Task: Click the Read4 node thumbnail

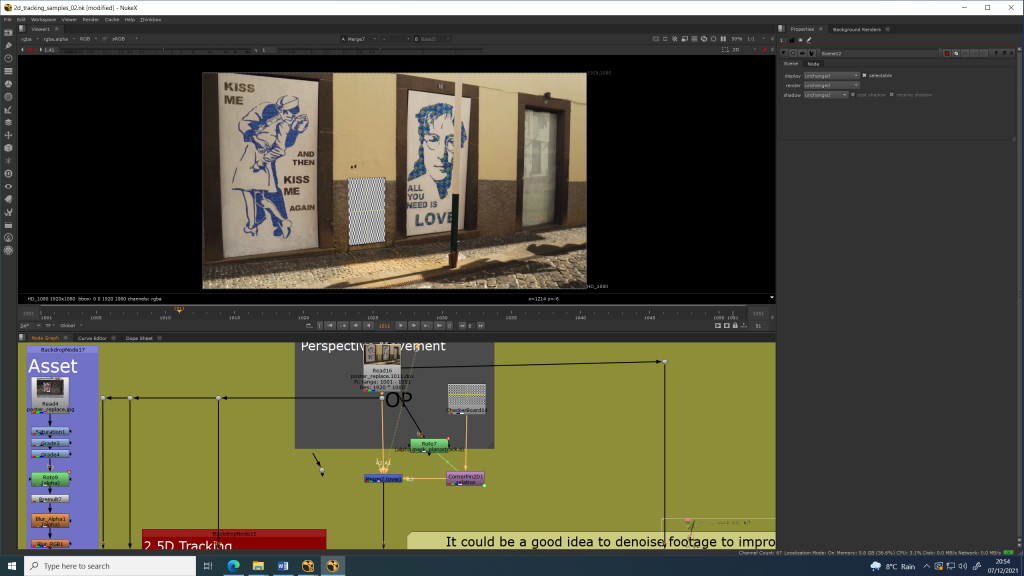Action: [50, 389]
